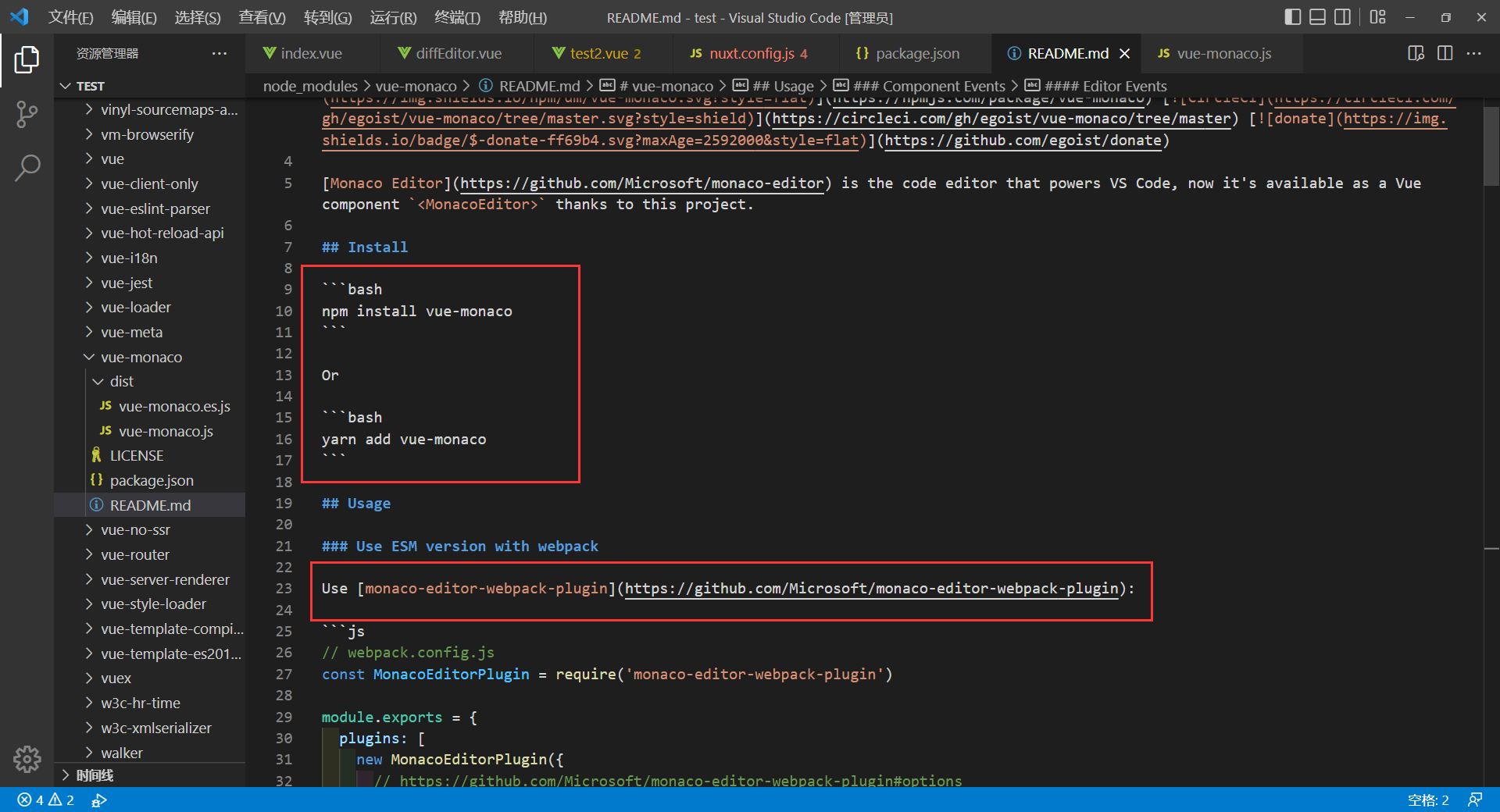The image size is (1500, 812).
Task: Click node_modules in the breadcrumb
Action: coord(310,86)
